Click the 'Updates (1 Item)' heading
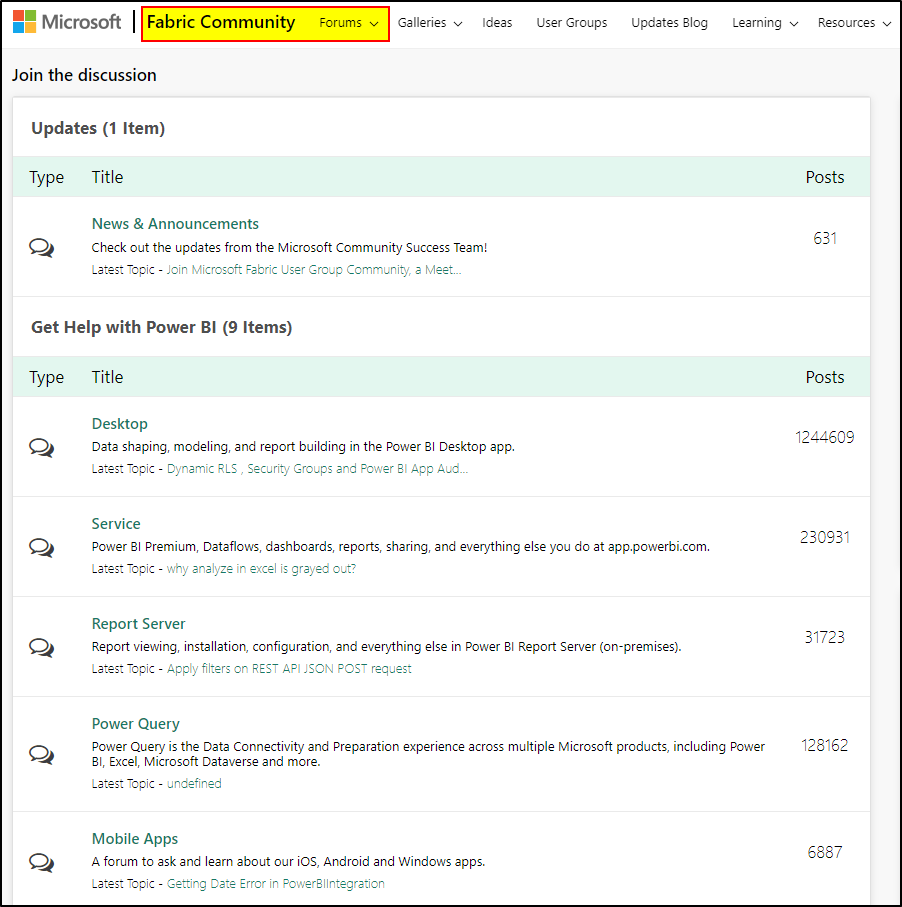902x907 pixels. click(x=98, y=128)
